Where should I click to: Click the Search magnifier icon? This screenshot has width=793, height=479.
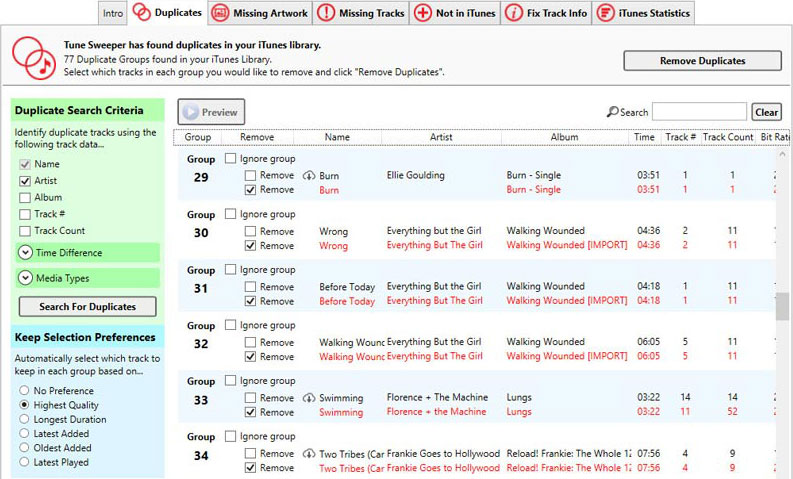coord(612,111)
